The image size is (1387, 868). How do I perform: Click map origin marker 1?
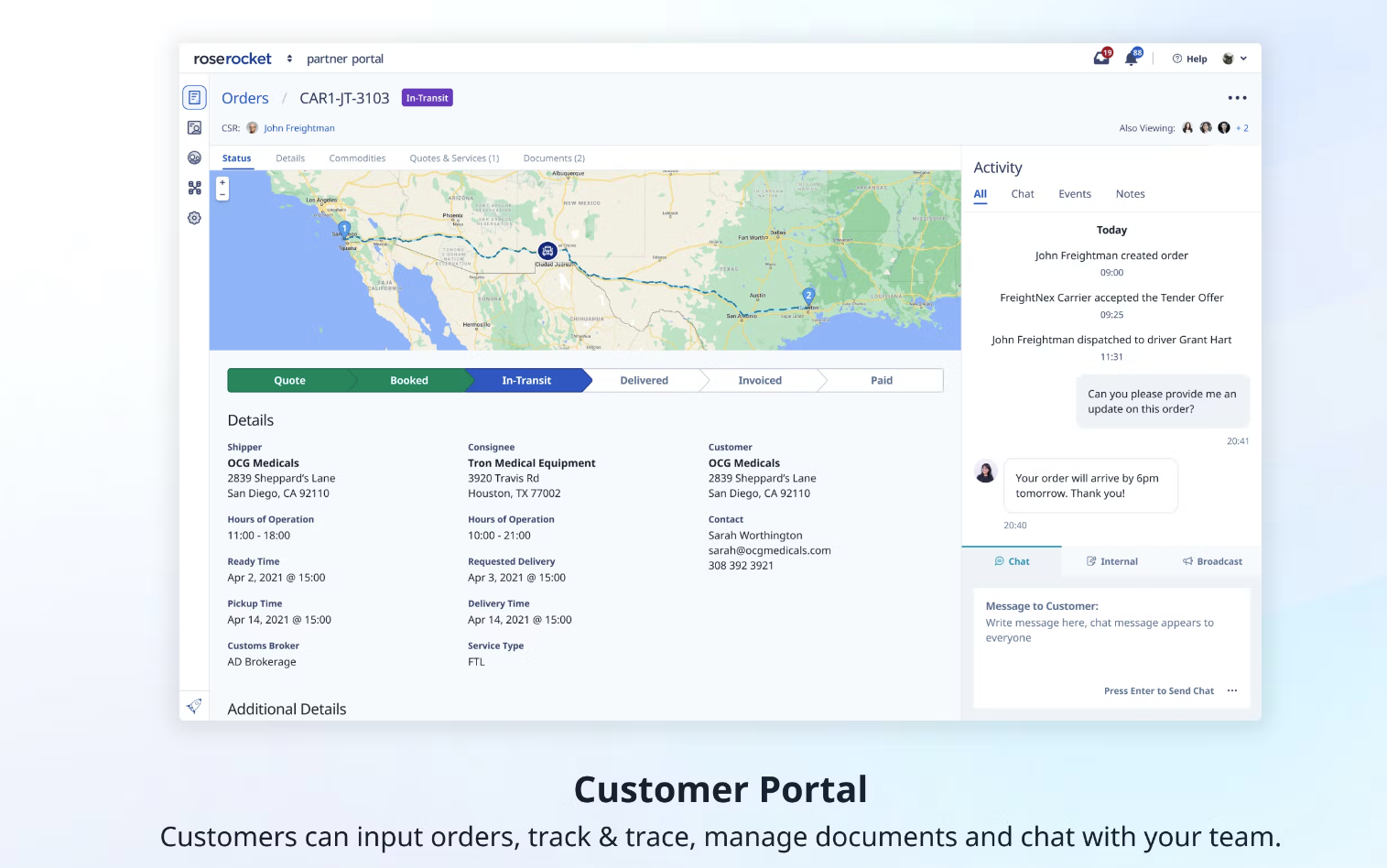point(344,228)
